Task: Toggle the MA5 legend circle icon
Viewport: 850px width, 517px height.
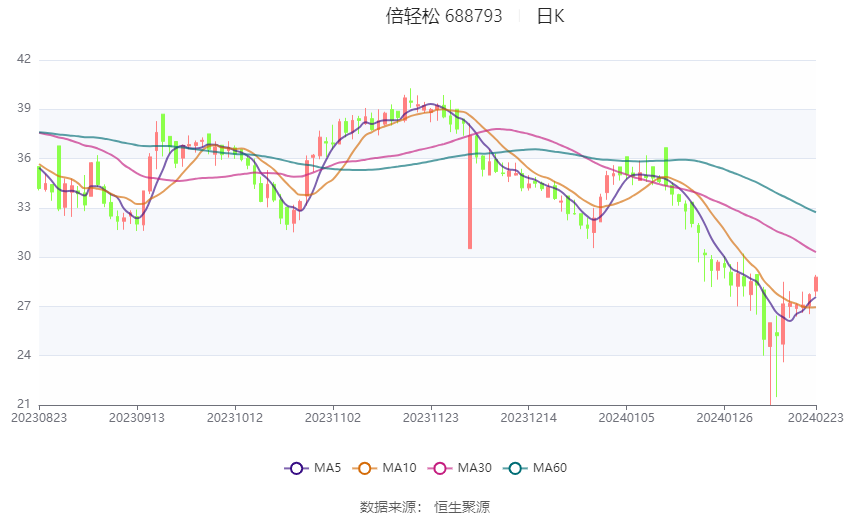Action: pos(296,468)
